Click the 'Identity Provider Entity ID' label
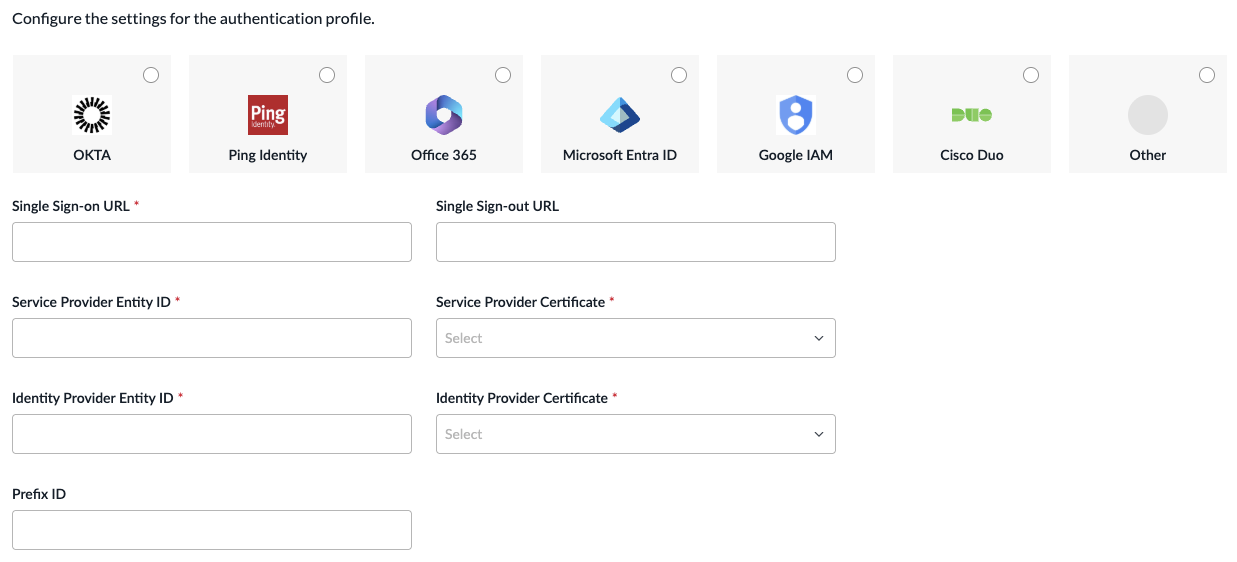Image resolution: width=1237 pixels, height=562 pixels. [x=93, y=398]
